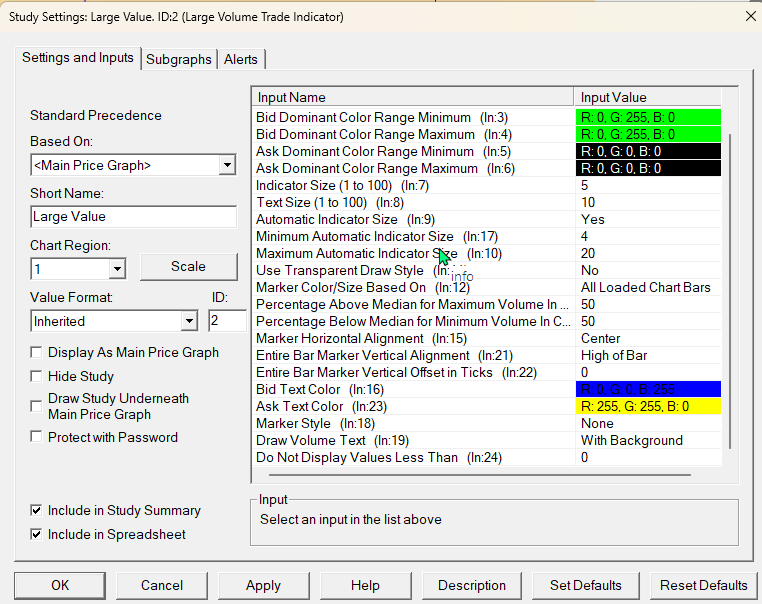Click the inputs list horizontal scrollbar

(x=479, y=475)
